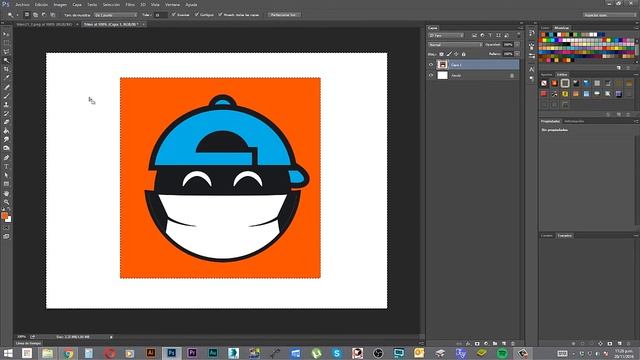The width and height of the screenshot is (640, 360).
Task: Open workspace switcher dropdown
Action: pos(609,15)
